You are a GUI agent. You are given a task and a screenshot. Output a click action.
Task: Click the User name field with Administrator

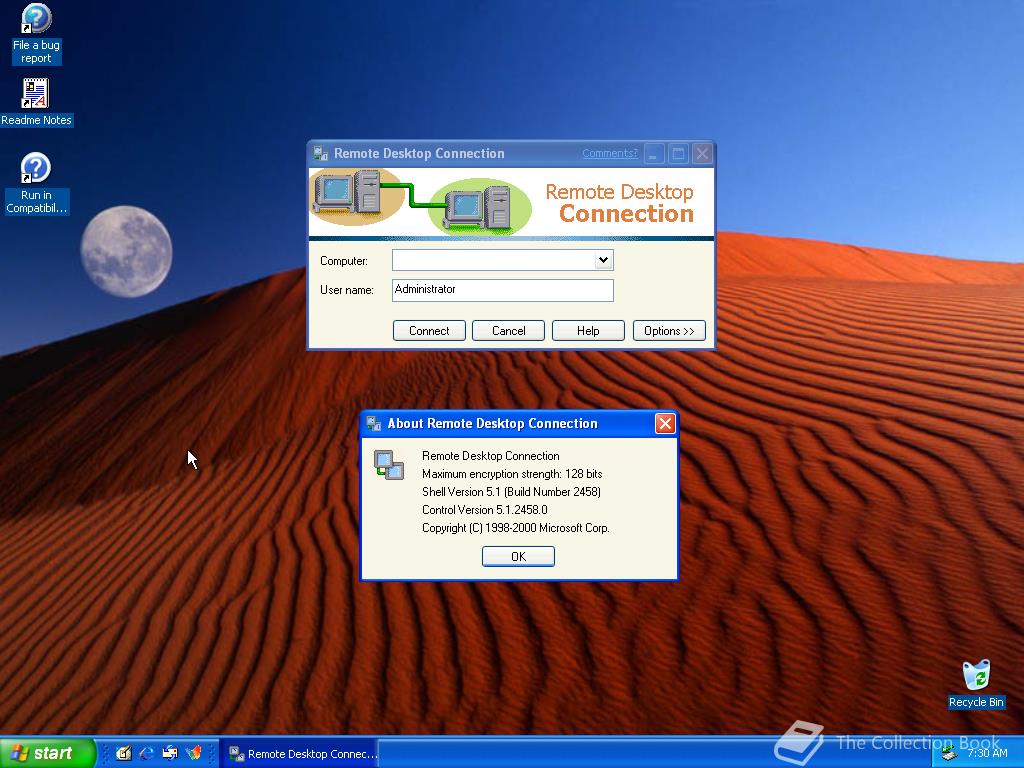point(502,290)
